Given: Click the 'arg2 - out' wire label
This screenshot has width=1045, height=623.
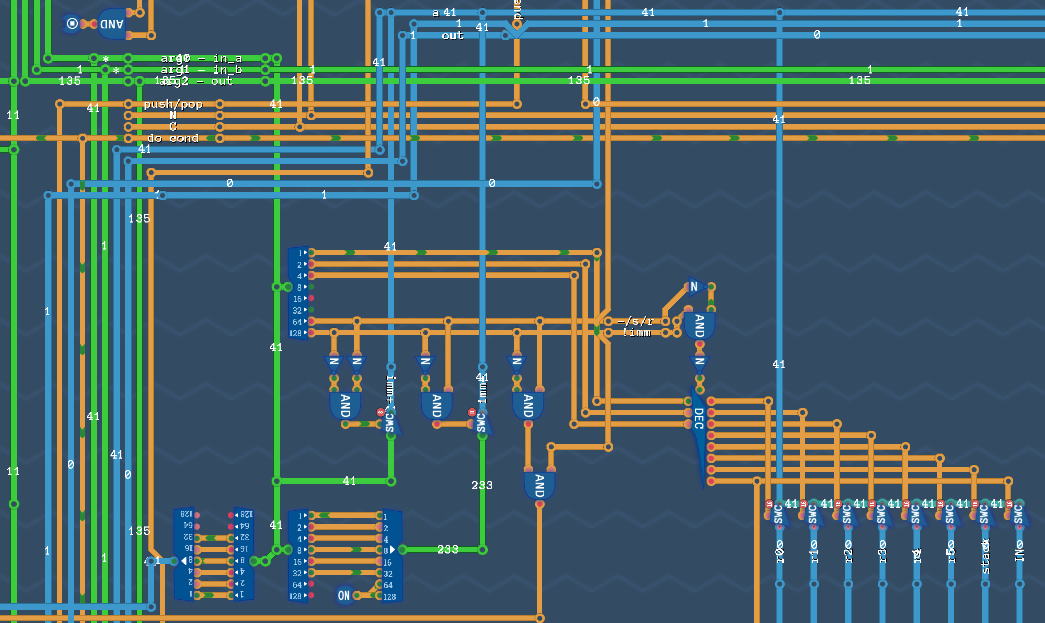Looking at the screenshot, I should (197, 81).
